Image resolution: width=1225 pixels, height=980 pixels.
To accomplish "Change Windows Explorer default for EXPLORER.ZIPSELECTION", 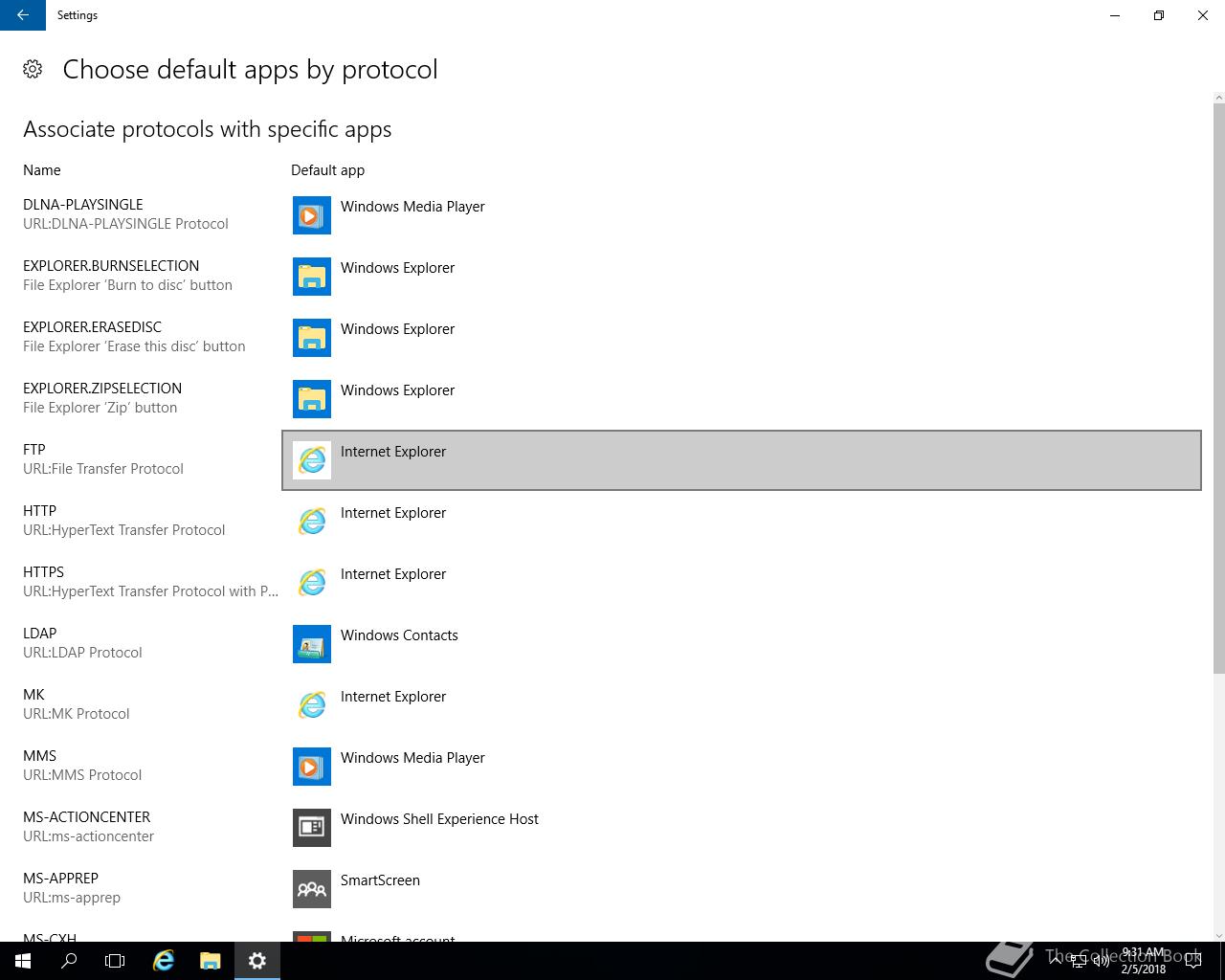I will (742, 399).
